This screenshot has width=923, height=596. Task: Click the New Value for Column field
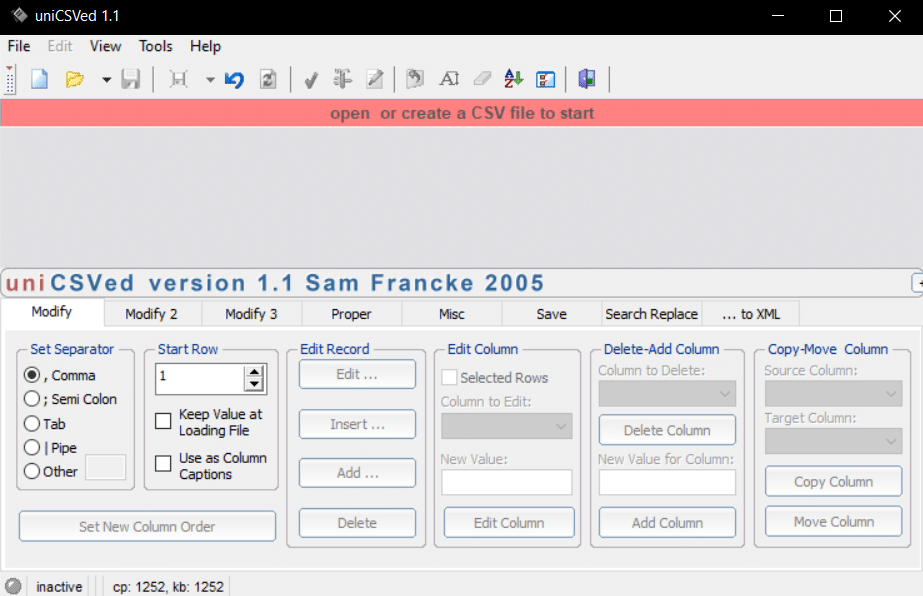[x=667, y=482]
